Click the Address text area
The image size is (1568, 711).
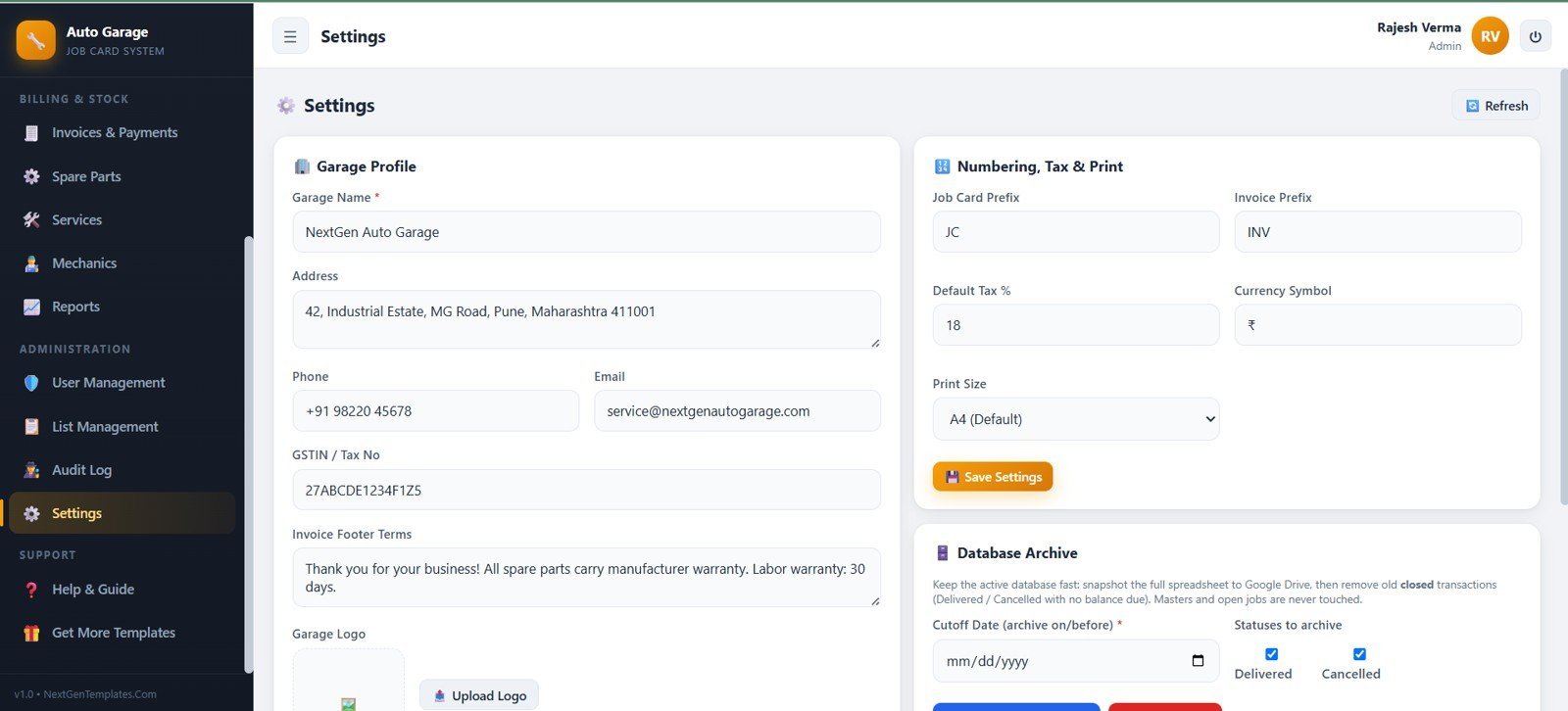pyautogui.click(x=586, y=319)
